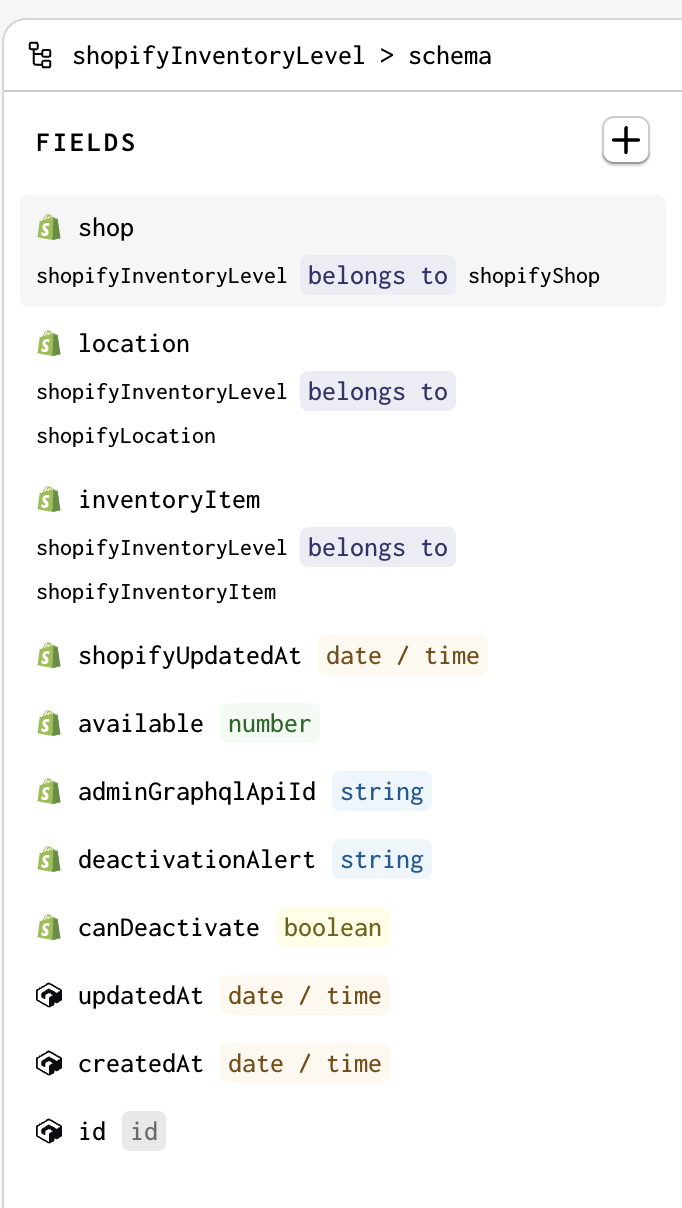This screenshot has height=1208, width=682.
Task: Click the schema tree icon in breadcrumb
Action: [40, 55]
